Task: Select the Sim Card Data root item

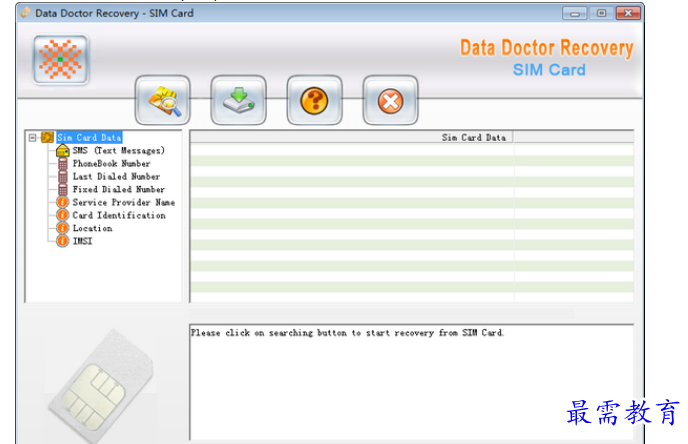Action: point(89,138)
